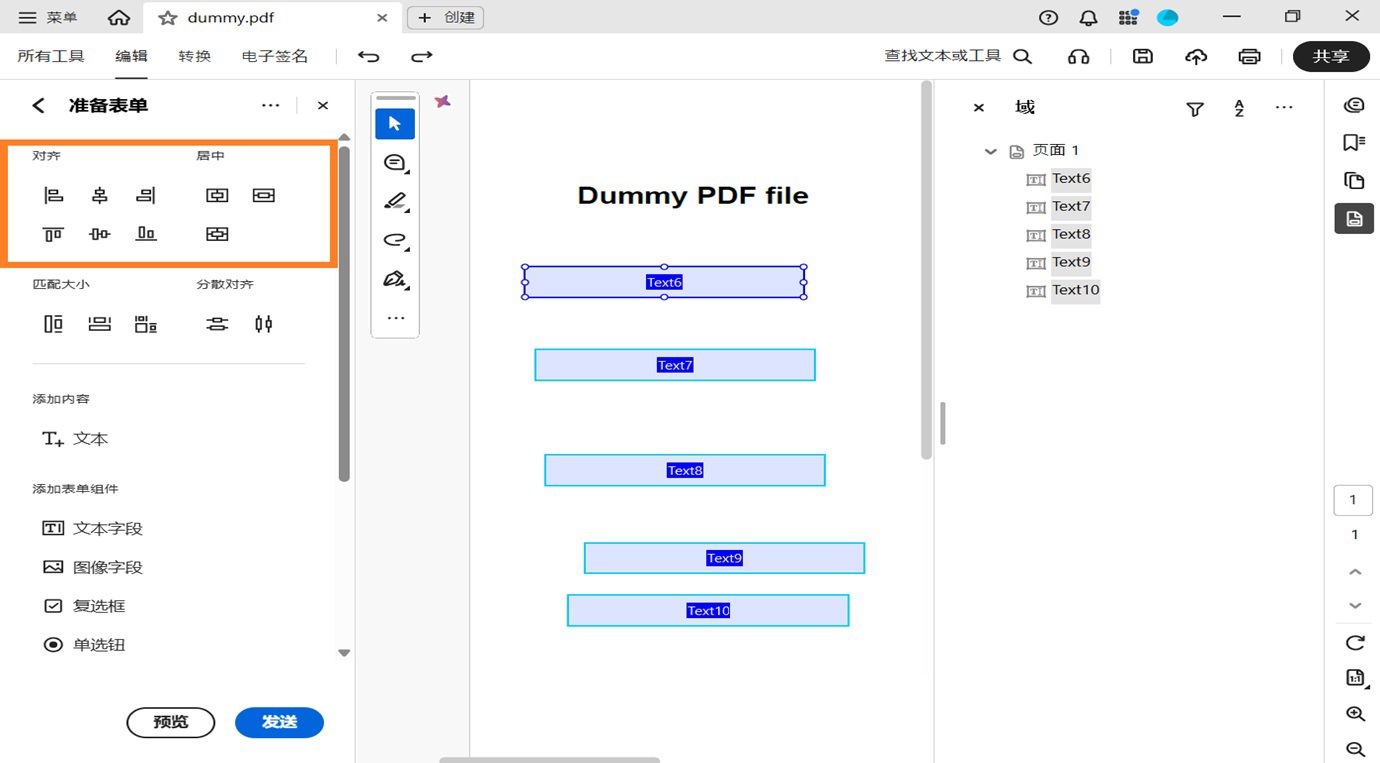Open the signature pen tool dropdown
This screenshot has width=1380, height=763.
[395, 279]
